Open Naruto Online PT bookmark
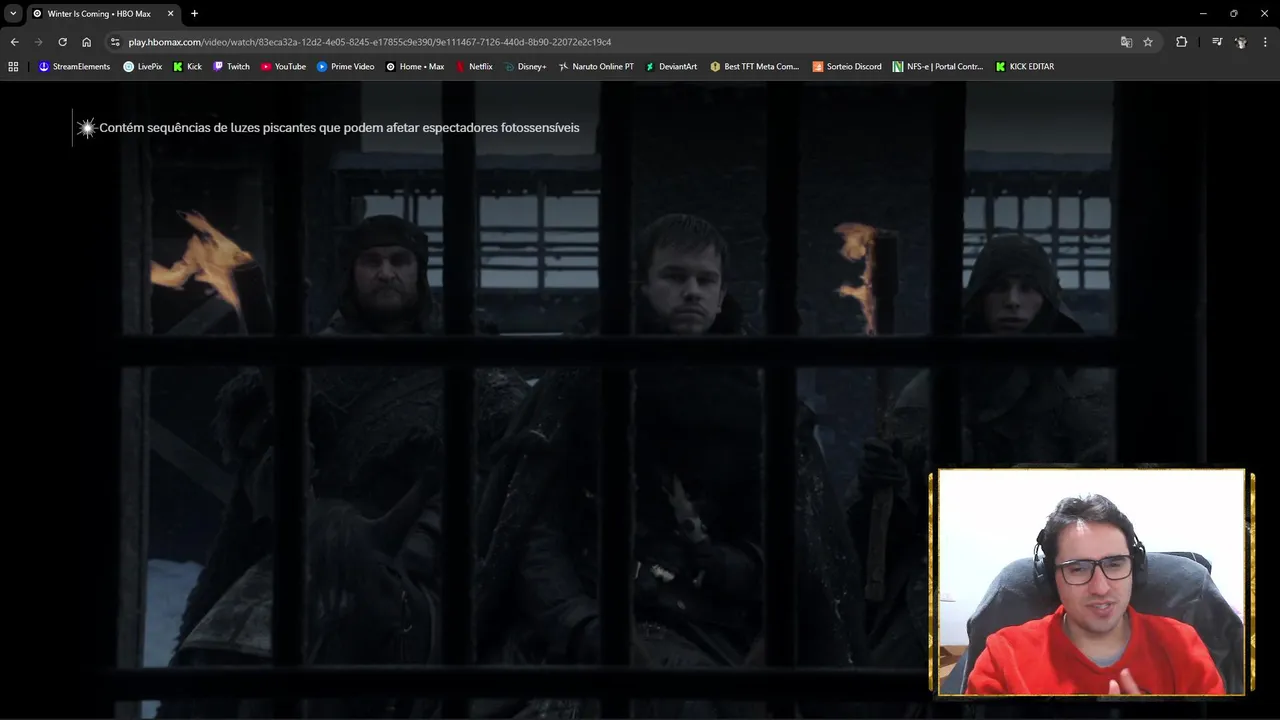 point(596,67)
